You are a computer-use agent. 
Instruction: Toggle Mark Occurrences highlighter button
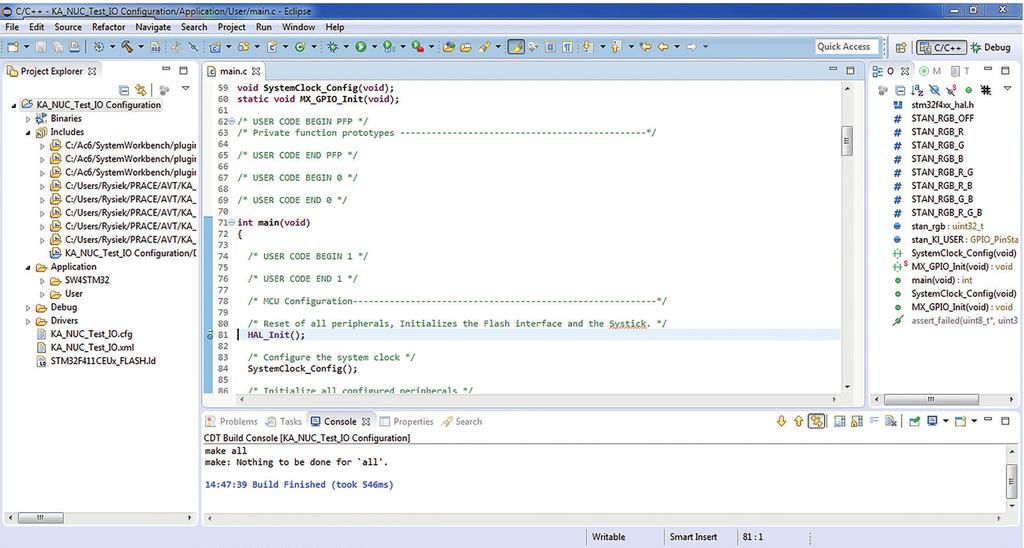pos(517,47)
